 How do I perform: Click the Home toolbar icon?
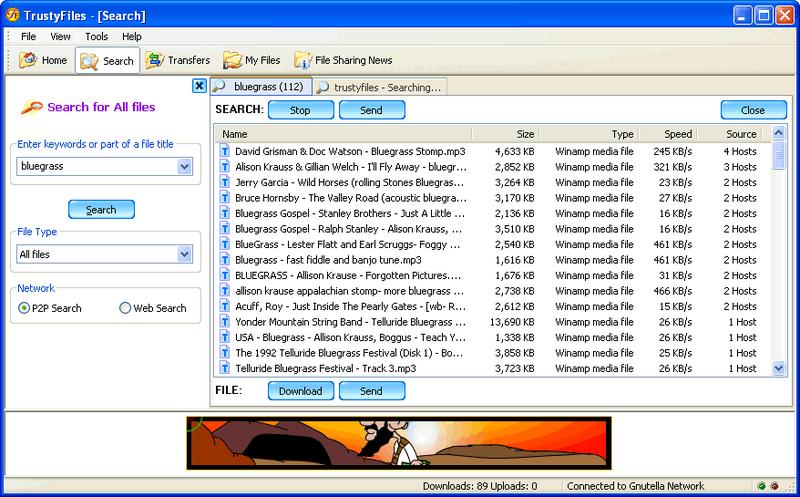[28, 60]
